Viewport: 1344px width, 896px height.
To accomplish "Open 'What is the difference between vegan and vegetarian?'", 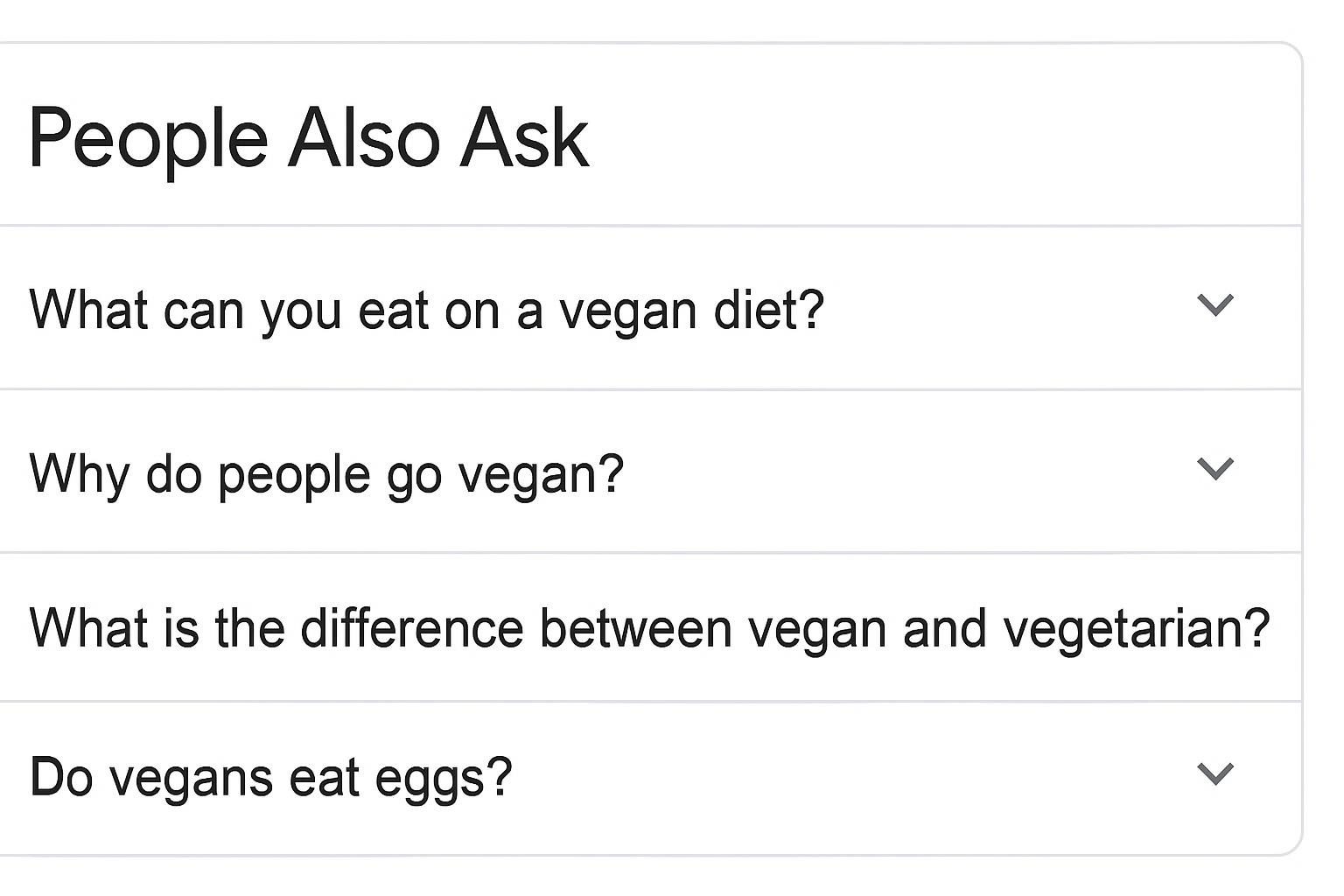I will pos(648,627).
